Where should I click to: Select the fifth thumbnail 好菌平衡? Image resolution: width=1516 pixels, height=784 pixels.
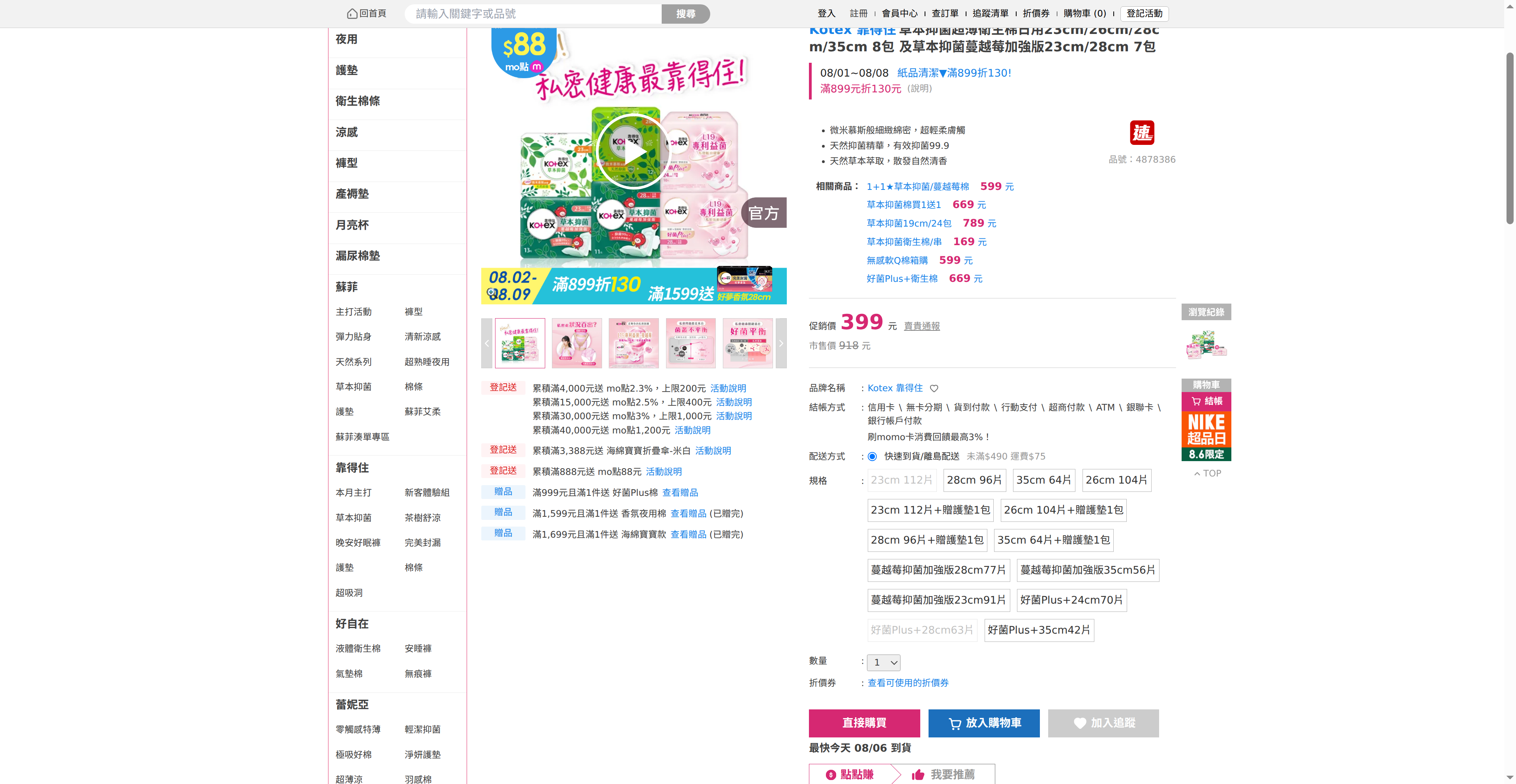click(747, 343)
